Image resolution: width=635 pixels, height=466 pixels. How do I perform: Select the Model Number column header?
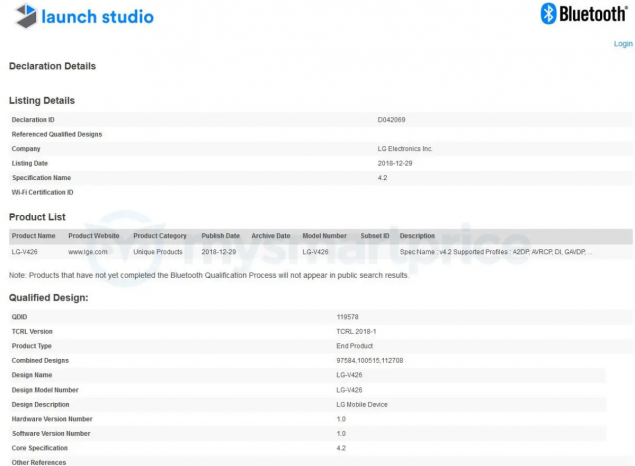[324, 236]
